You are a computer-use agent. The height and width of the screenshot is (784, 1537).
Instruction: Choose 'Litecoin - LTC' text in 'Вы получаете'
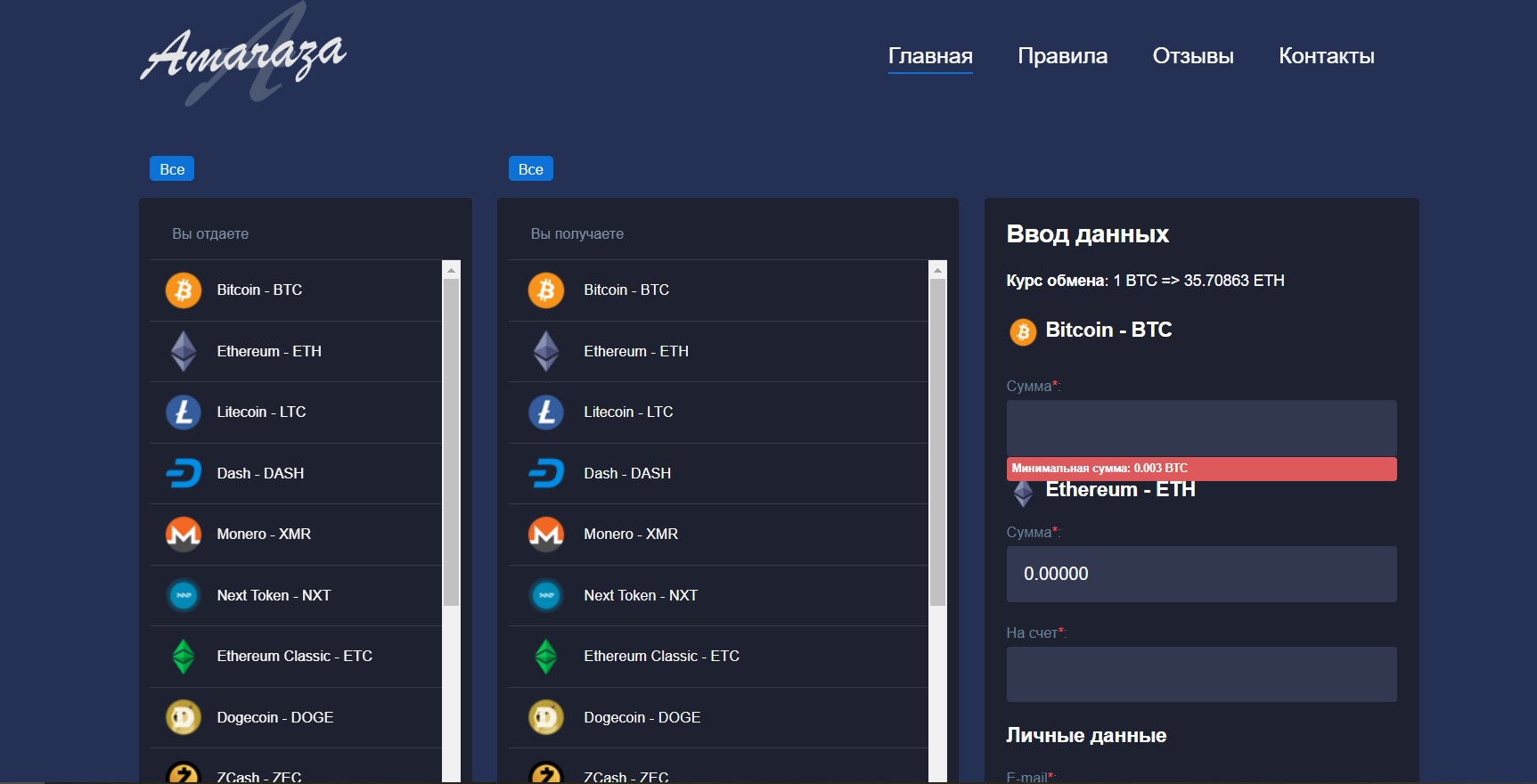click(628, 412)
